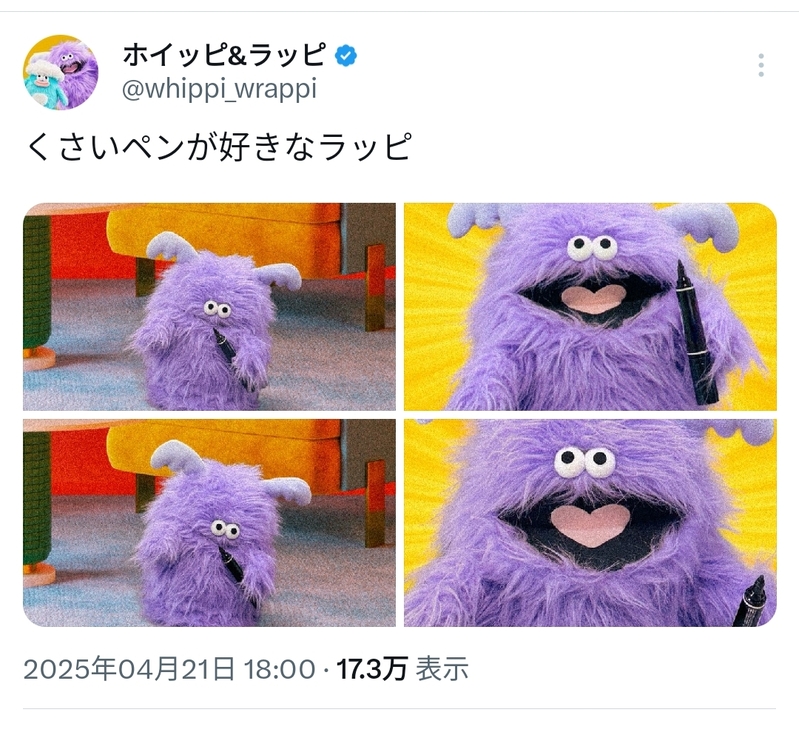The image size is (799, 732).
Task: Open the three-dot more options menu
Action: tap(760, 65)
